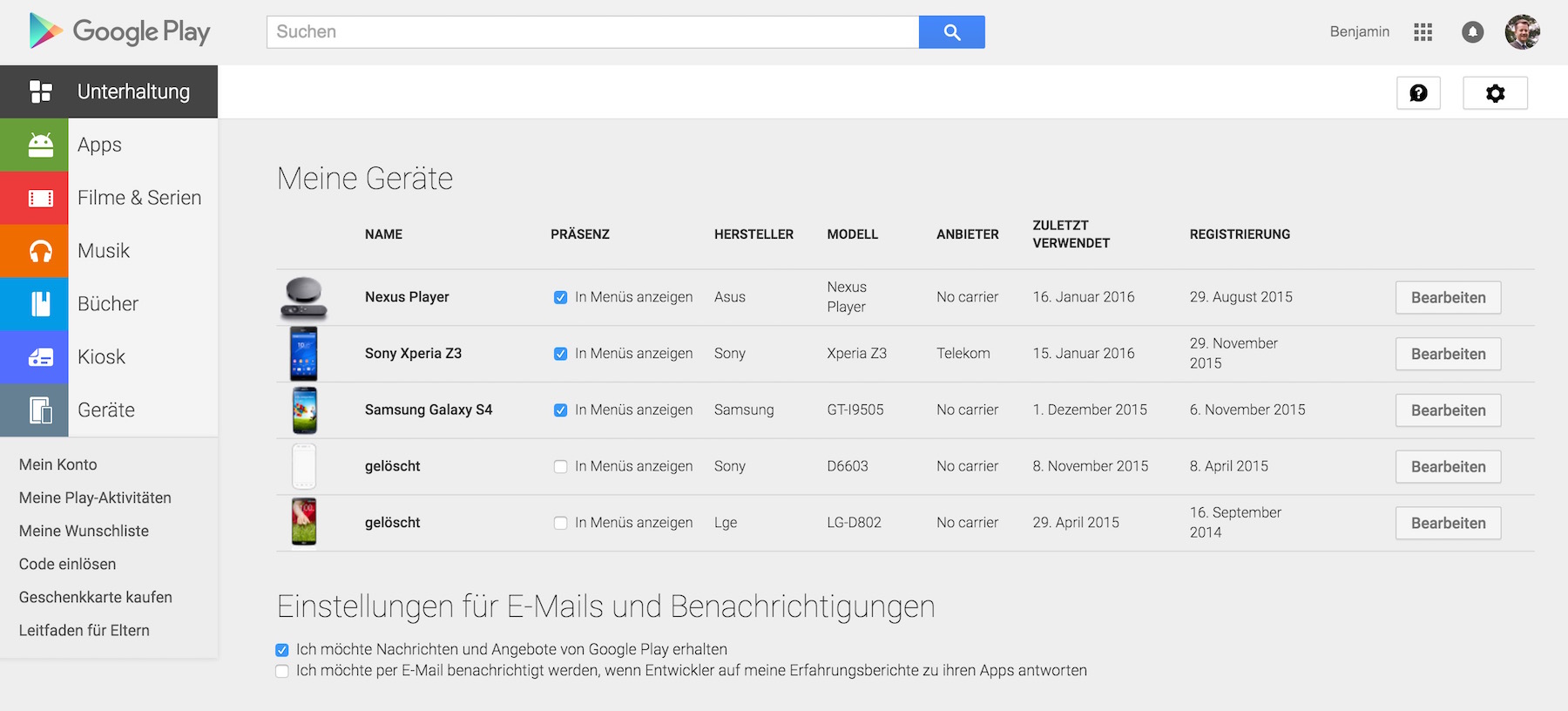Open Leitfaden für Eltern link
This screenshot has width=1568, height=711.
click(x=84, y=630)
